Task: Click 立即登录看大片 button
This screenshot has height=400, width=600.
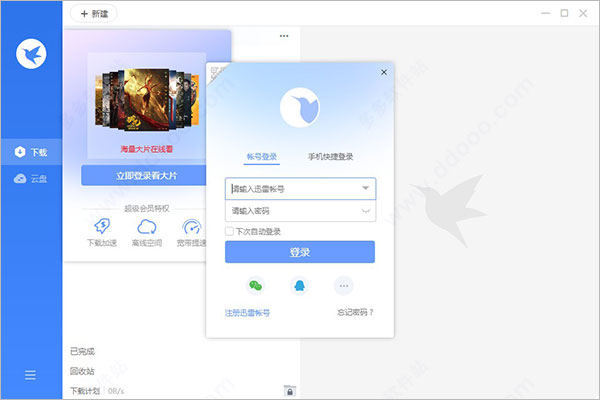Action: (x=144, y=176)
